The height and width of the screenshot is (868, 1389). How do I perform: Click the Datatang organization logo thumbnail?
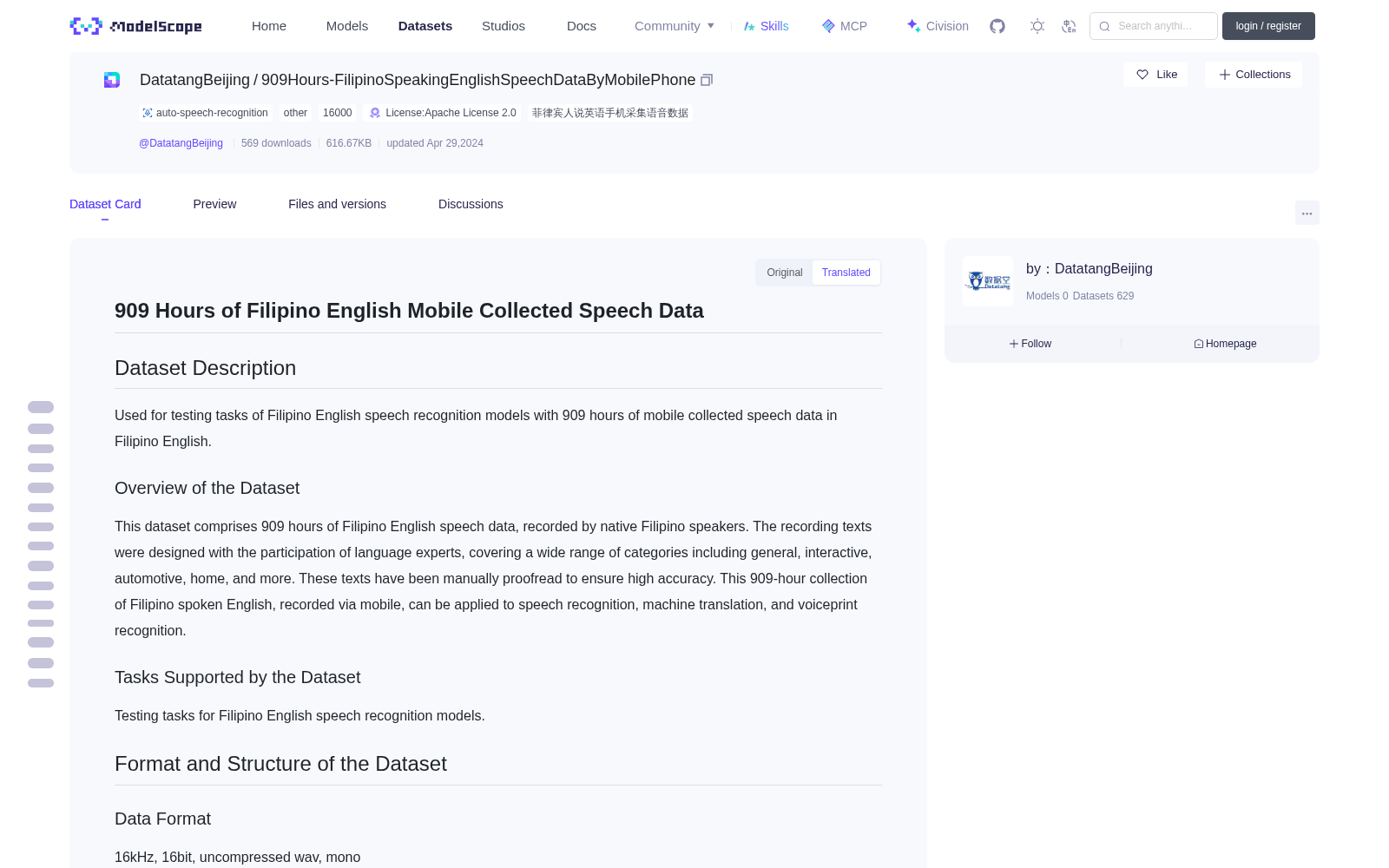(x=988, y=281)
